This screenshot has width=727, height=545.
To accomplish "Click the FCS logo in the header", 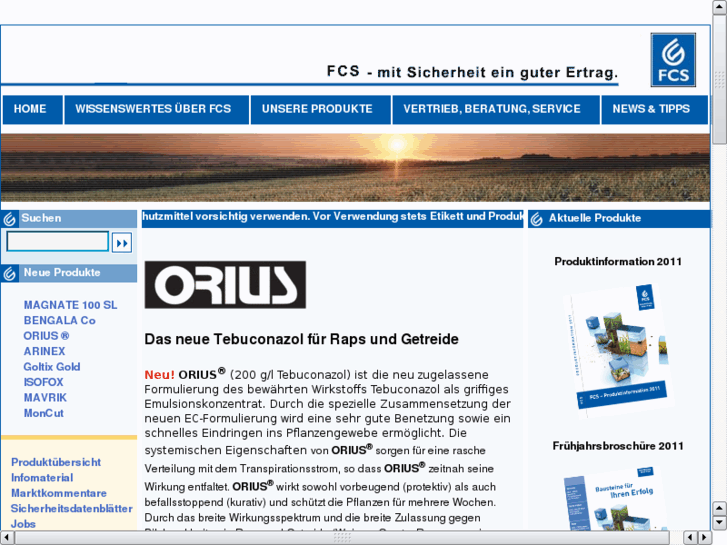I will tap(673, 60).
